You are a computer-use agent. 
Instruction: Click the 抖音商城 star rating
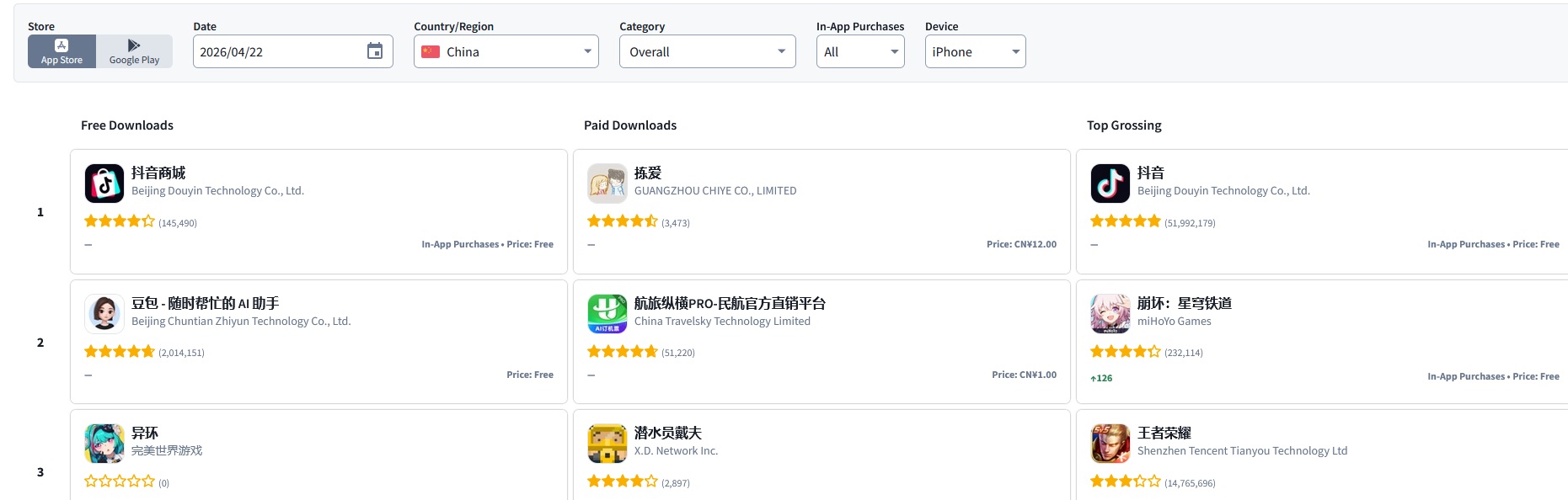coord(120,221)
